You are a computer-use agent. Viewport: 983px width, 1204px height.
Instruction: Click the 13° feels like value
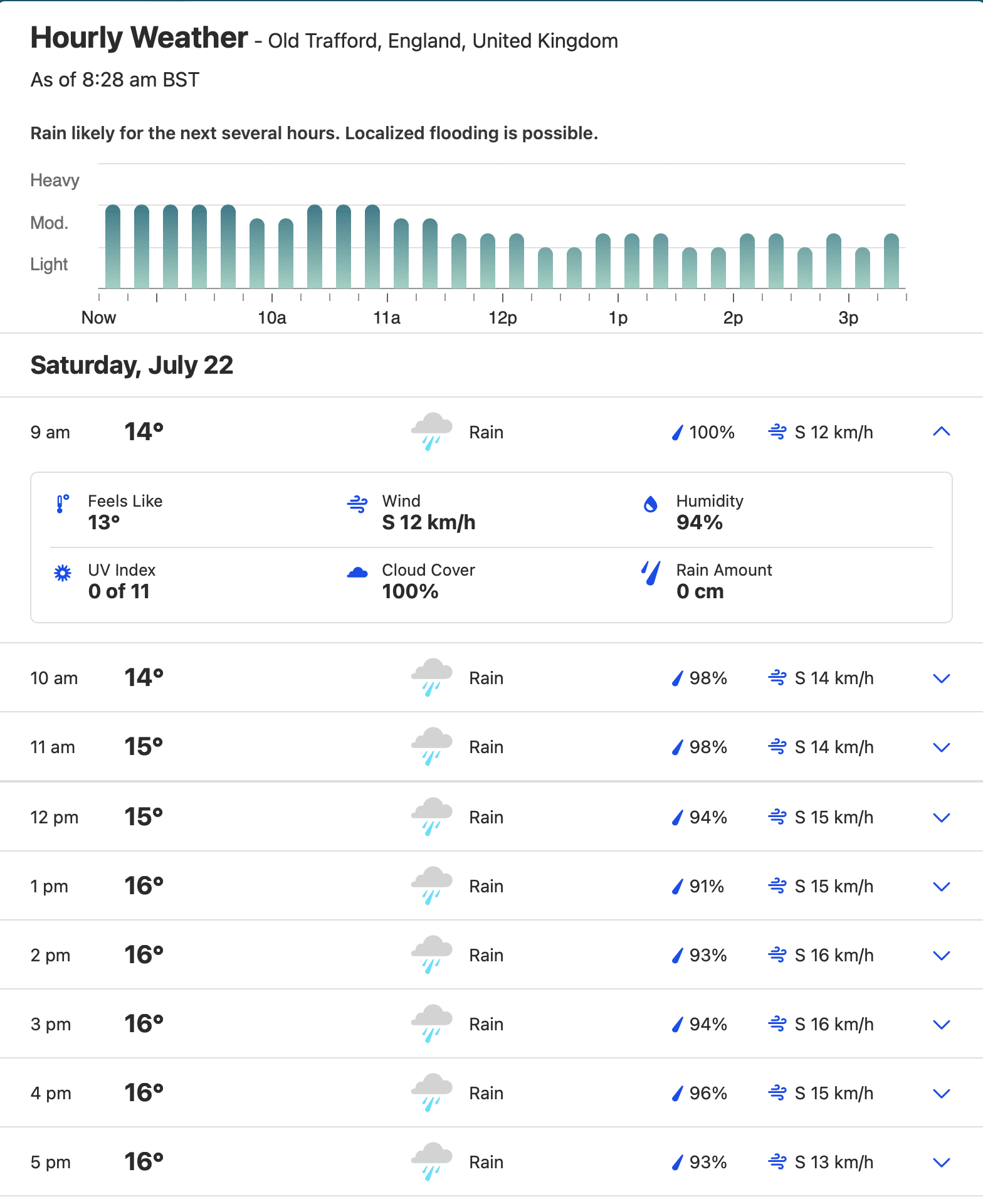(104, 522)
